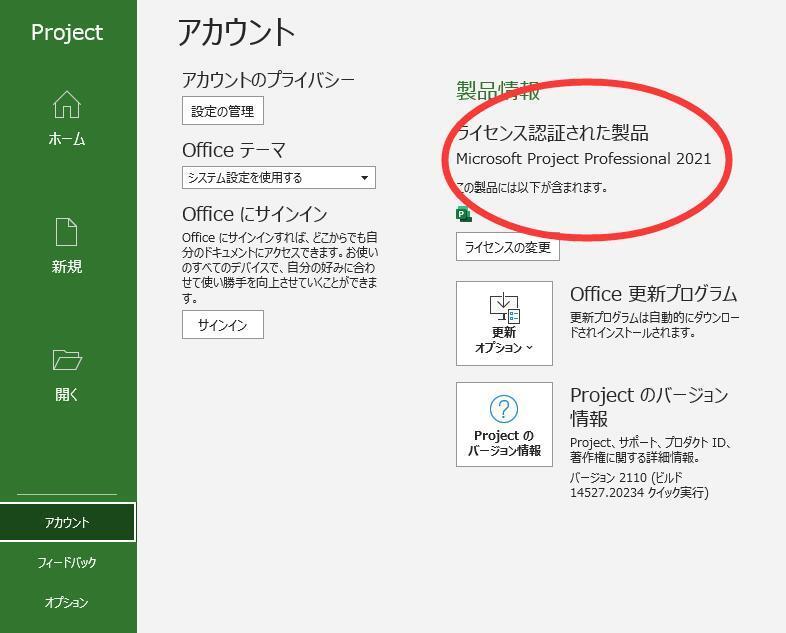
Task: Click the Office テーマ dropdown arrow
Action: (364, 177)
